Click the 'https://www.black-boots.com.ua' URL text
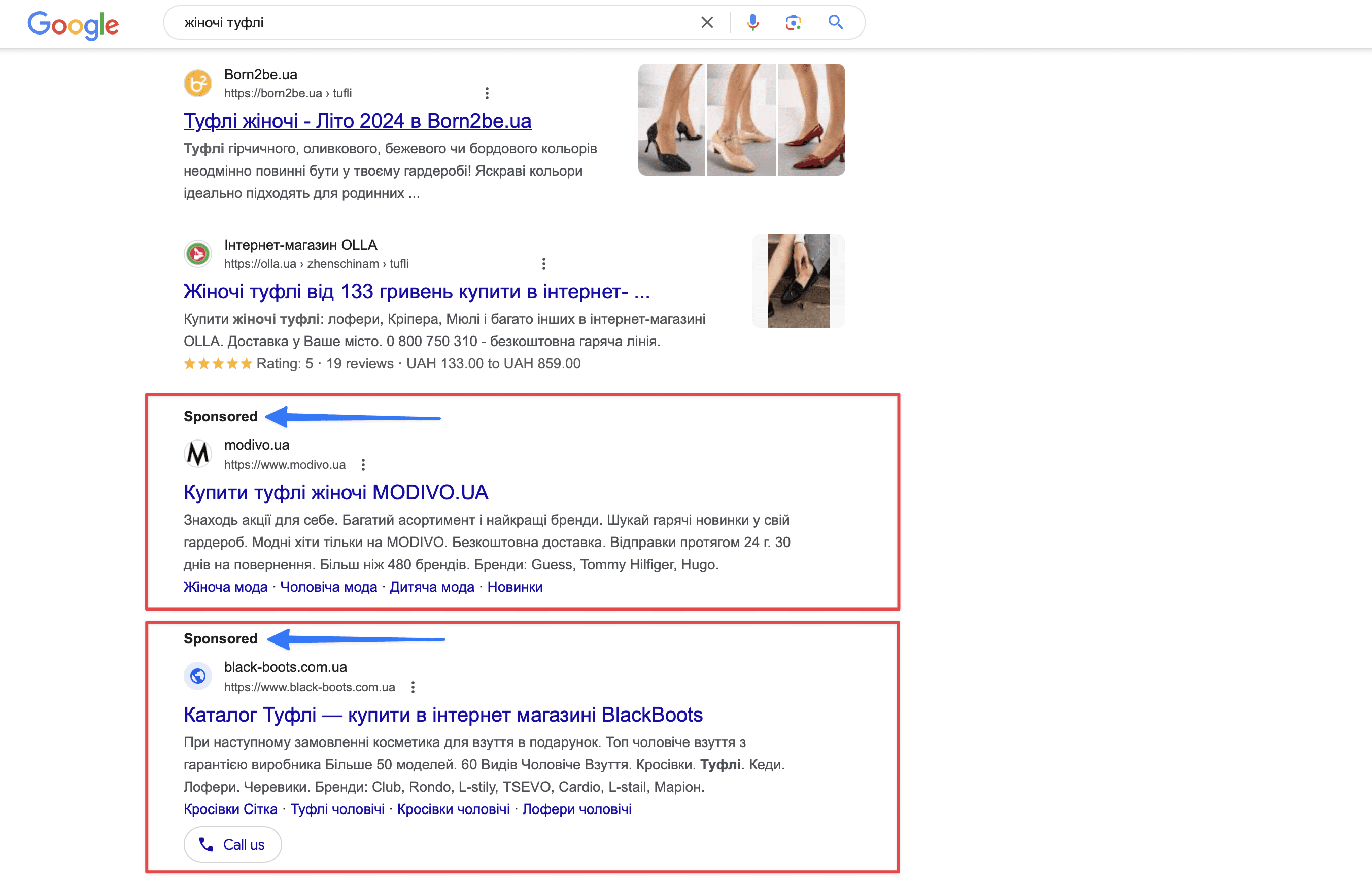 (x=310, y=687)
